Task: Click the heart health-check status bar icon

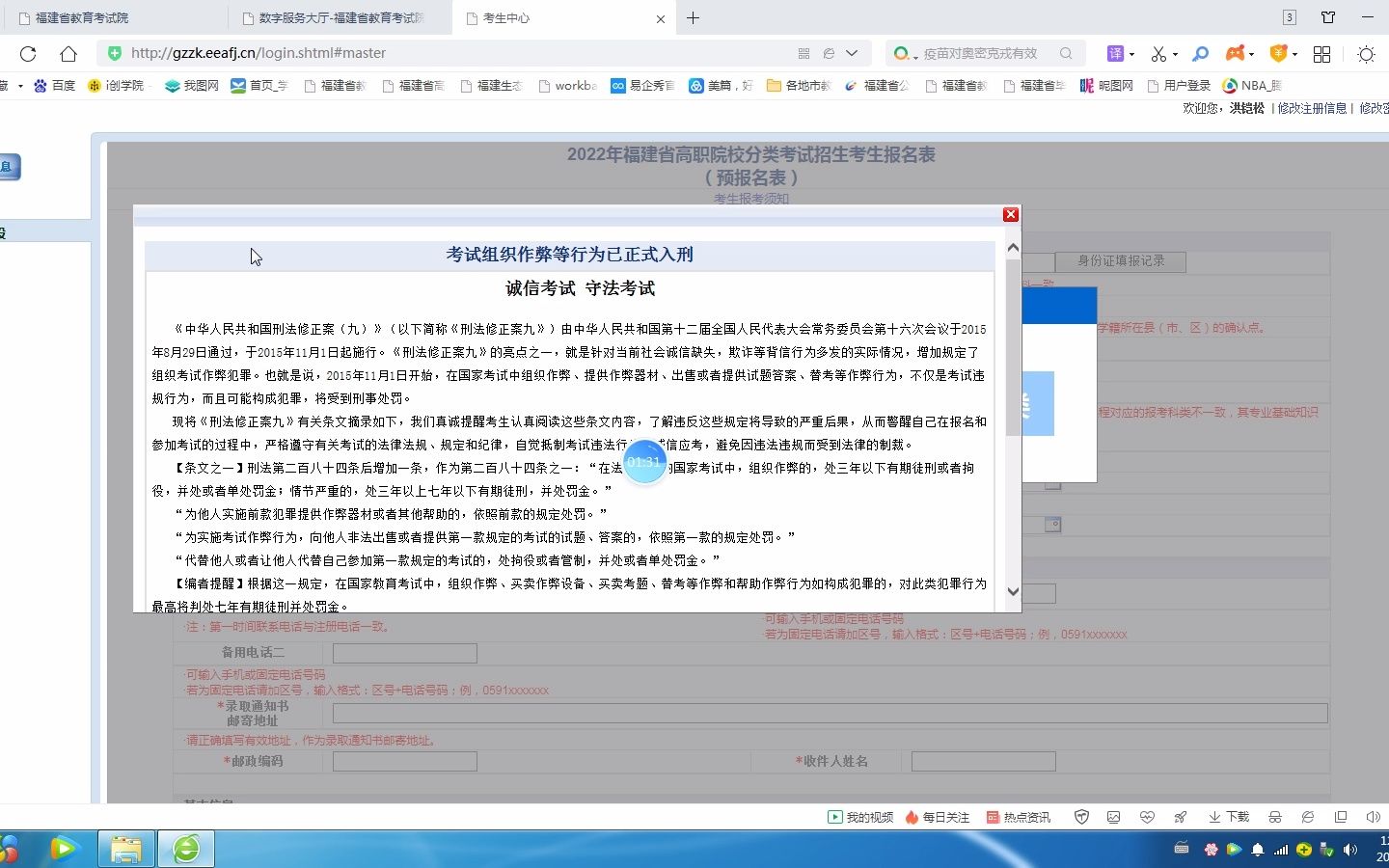Action: coord(1147,817)
